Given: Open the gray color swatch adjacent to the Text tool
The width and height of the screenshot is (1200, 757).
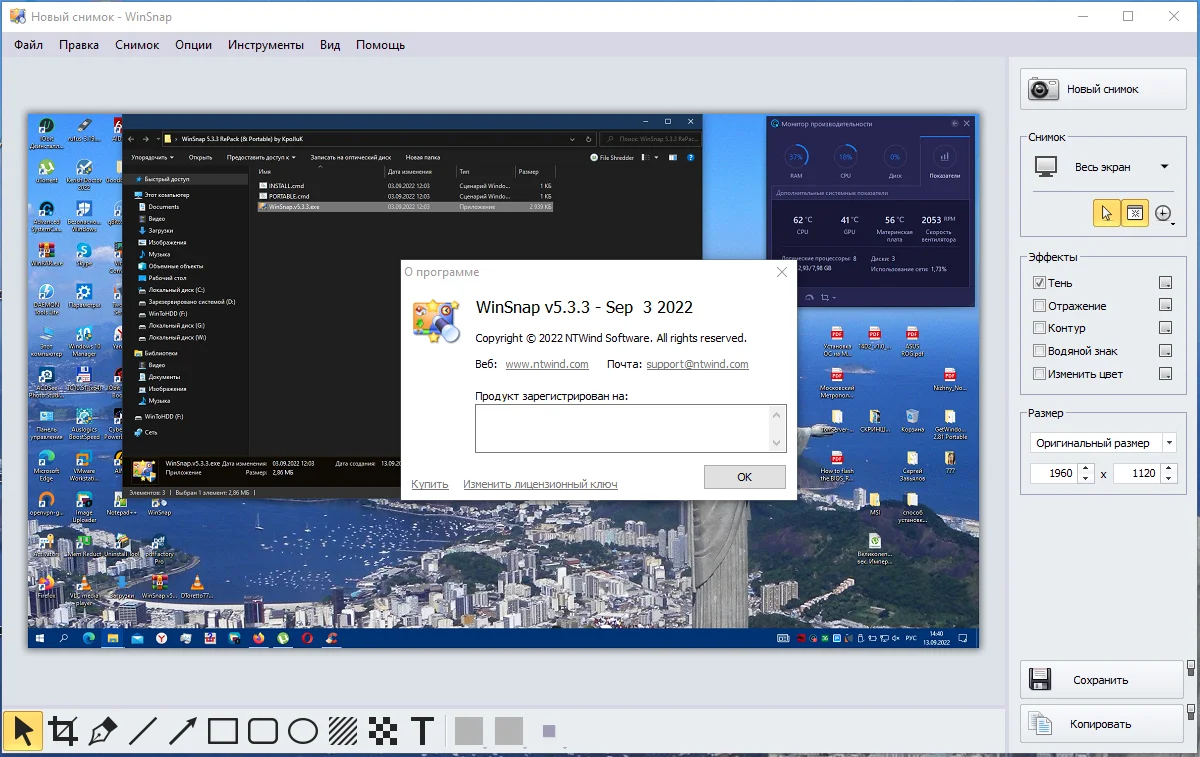Looking at the screenshot, I should tap(469, 731).
